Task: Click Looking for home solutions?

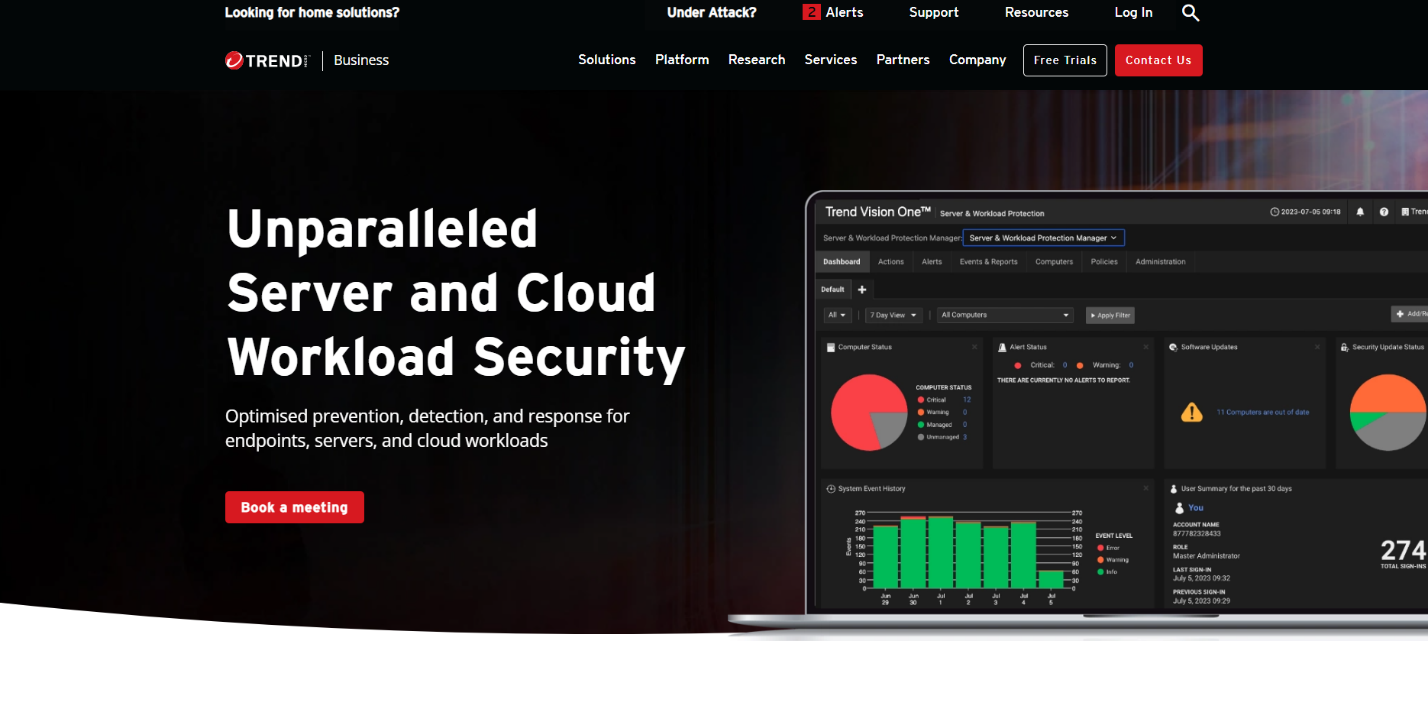Action: 312,13
